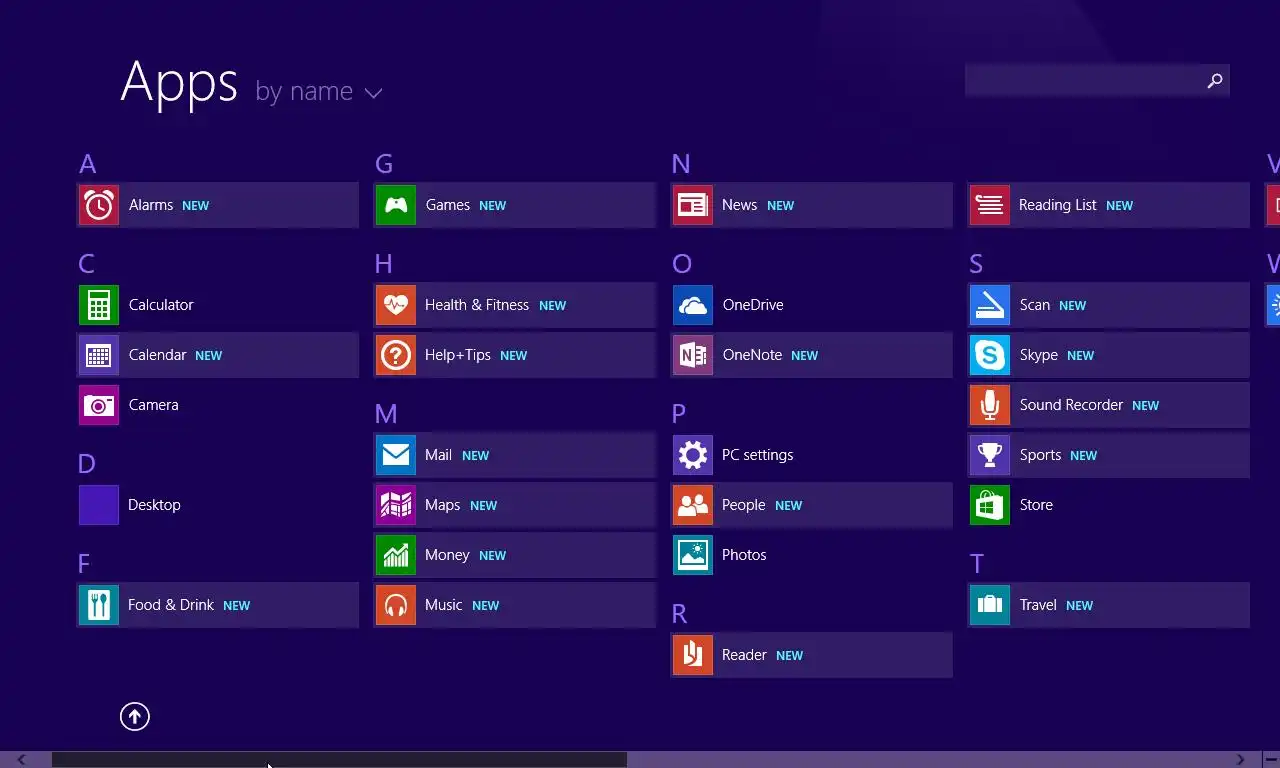Open the News app icon
The height and width of the screenshot is (768, 1280).
tap(693, 205)
